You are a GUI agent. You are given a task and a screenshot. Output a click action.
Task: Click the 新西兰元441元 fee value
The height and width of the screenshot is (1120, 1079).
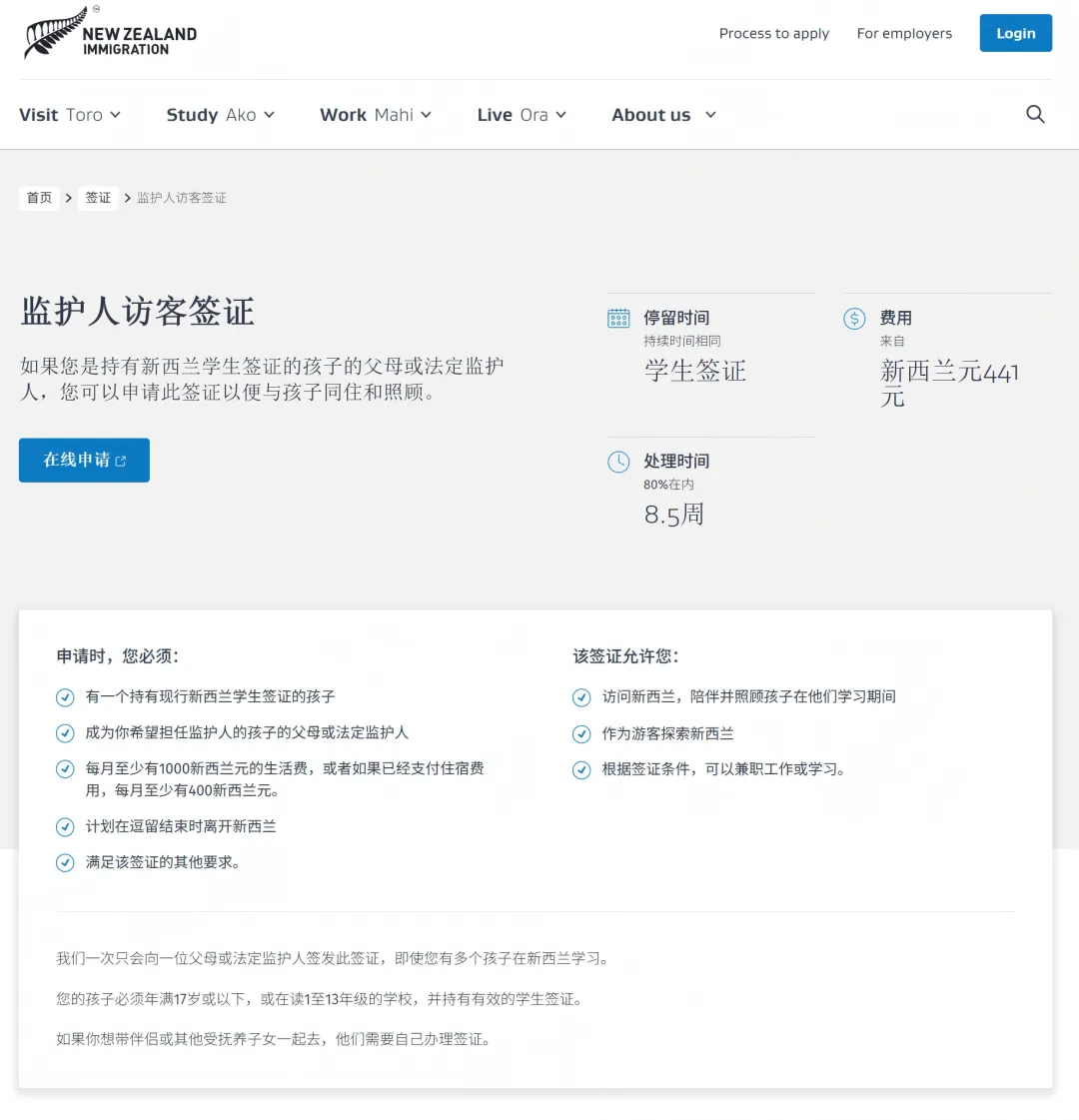949,384
